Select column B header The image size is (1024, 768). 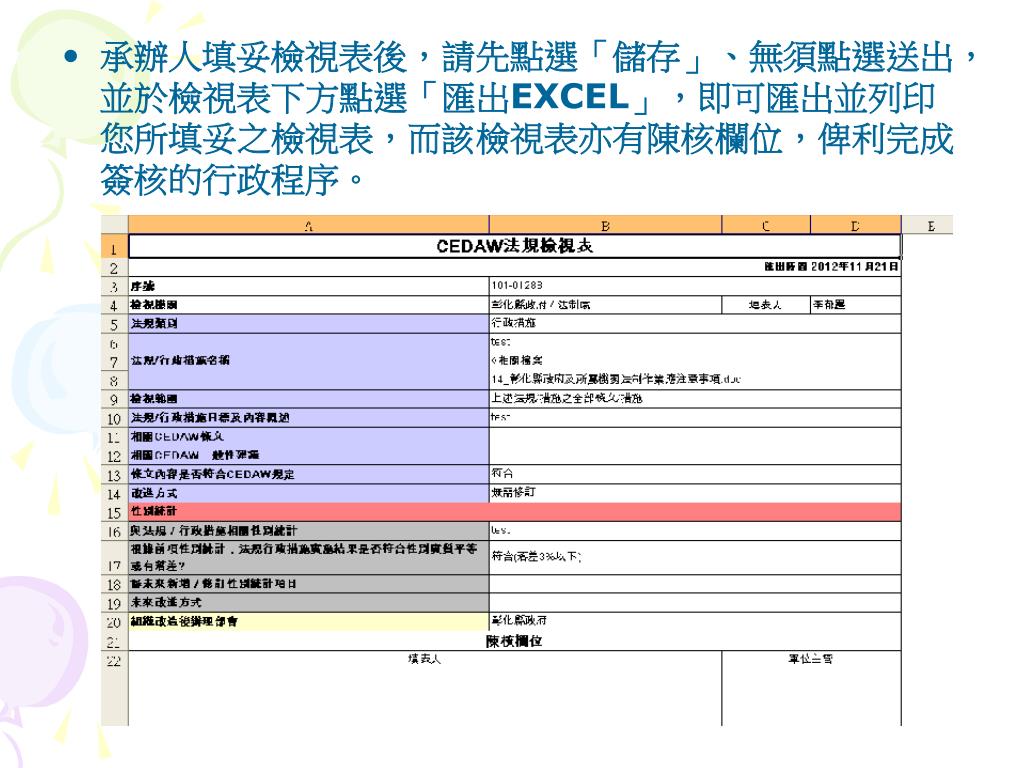pos(605,225)
